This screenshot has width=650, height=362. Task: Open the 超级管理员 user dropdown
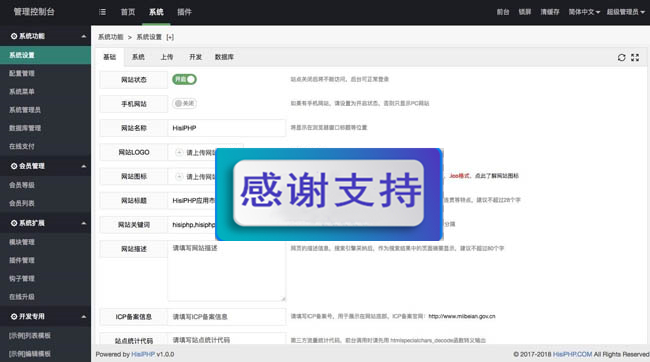pos(626,12)
